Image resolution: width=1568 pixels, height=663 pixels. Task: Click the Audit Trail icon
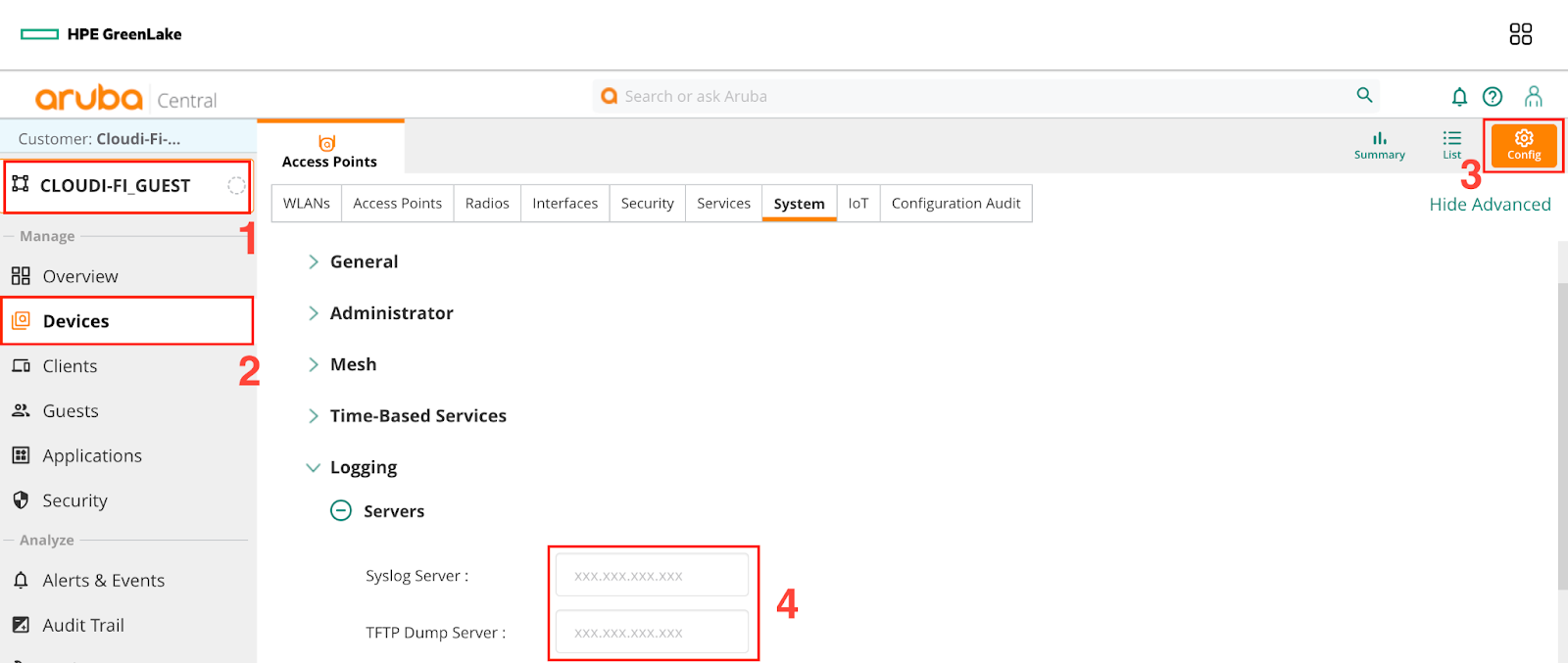click(x=21, y=625)
